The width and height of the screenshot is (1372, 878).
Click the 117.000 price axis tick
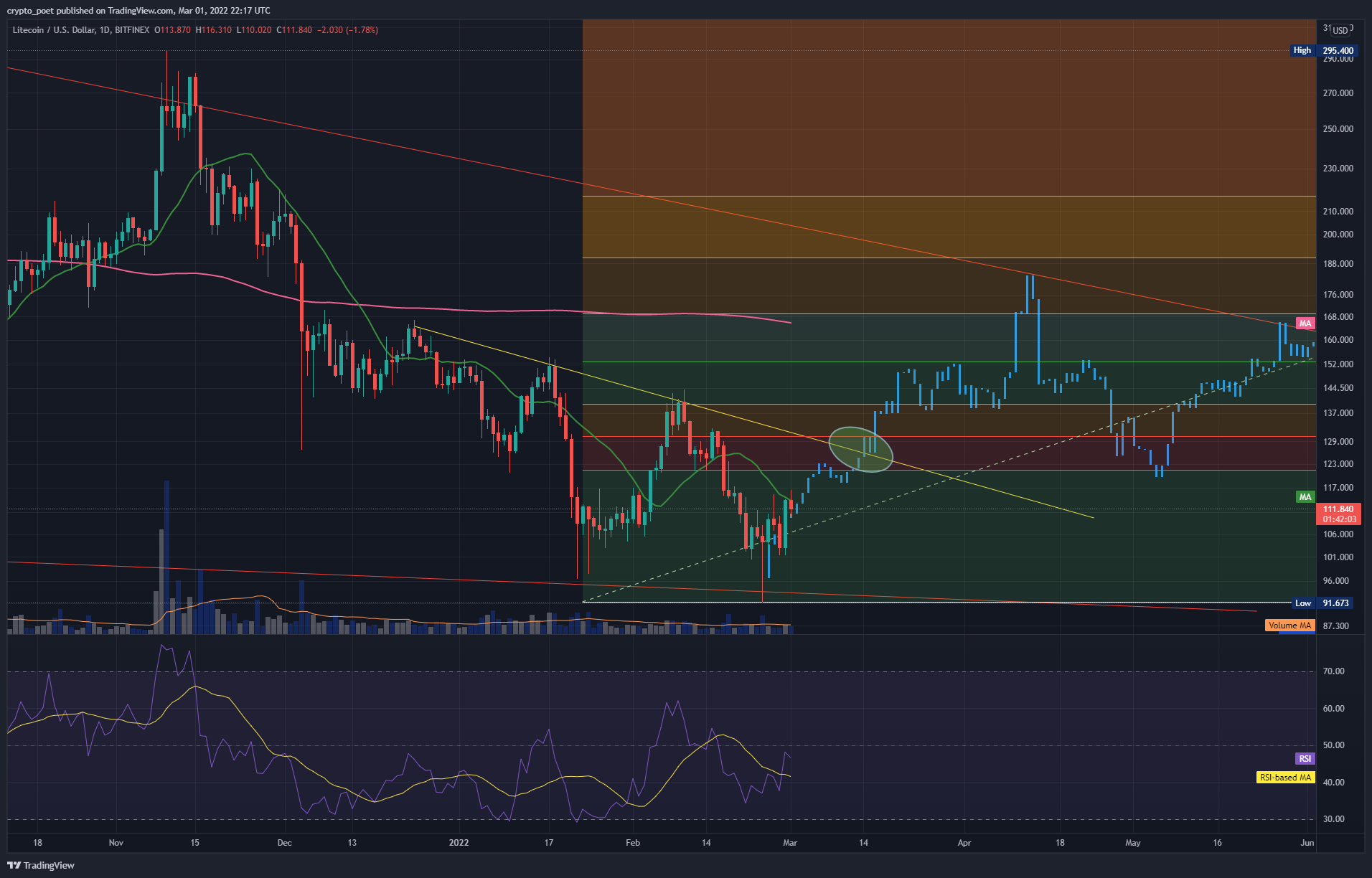[x=1338, y=488]
